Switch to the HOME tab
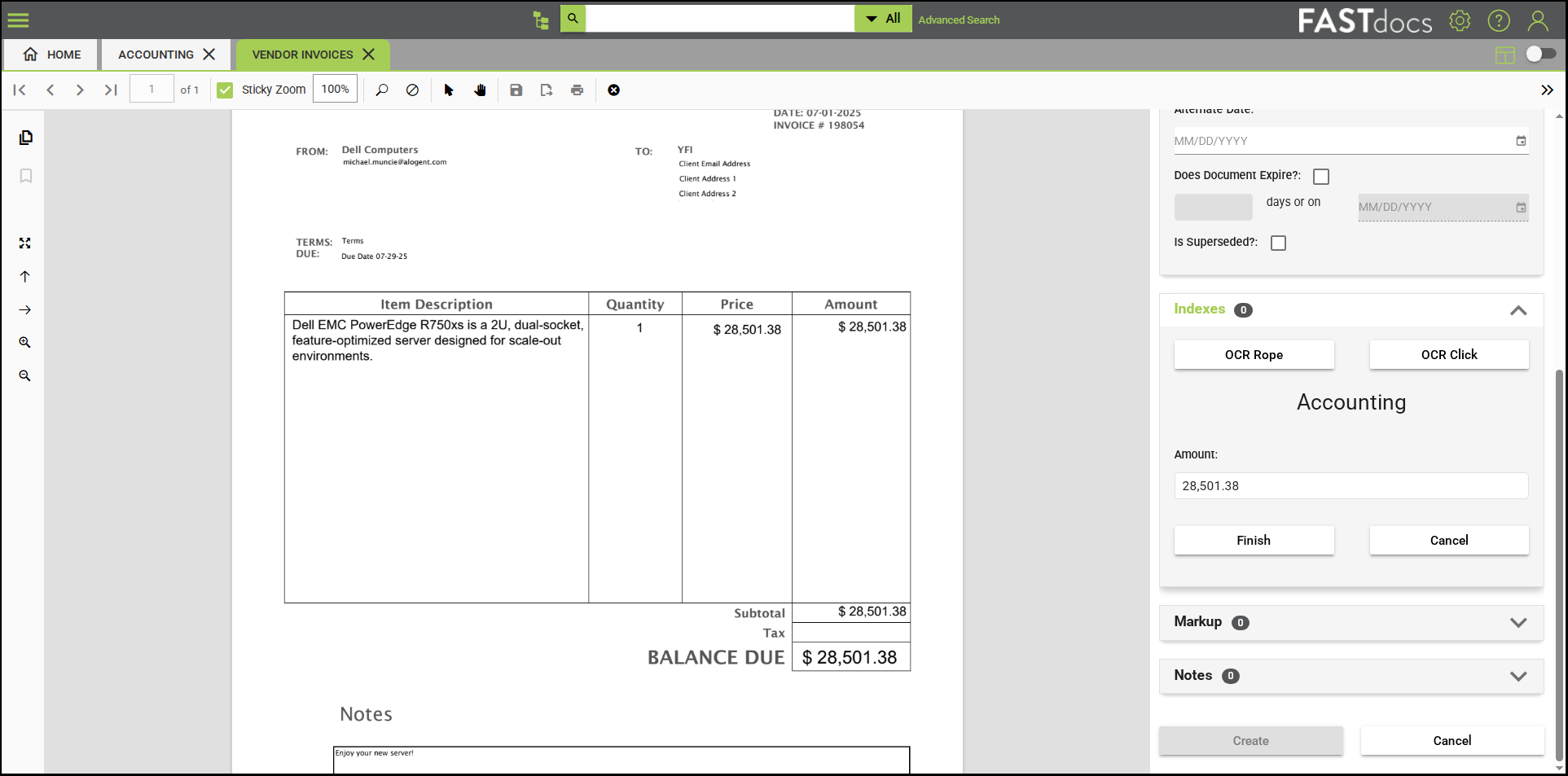Screen dimensions: 1568x776 [x=51, y=55]
